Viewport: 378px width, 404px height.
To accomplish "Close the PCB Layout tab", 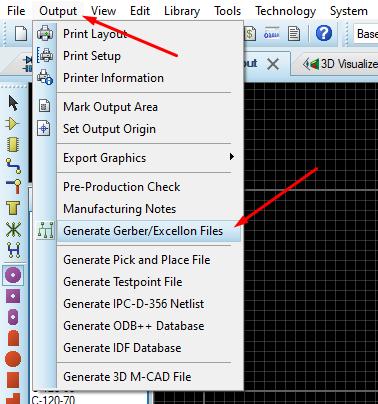I will point(273,64).
